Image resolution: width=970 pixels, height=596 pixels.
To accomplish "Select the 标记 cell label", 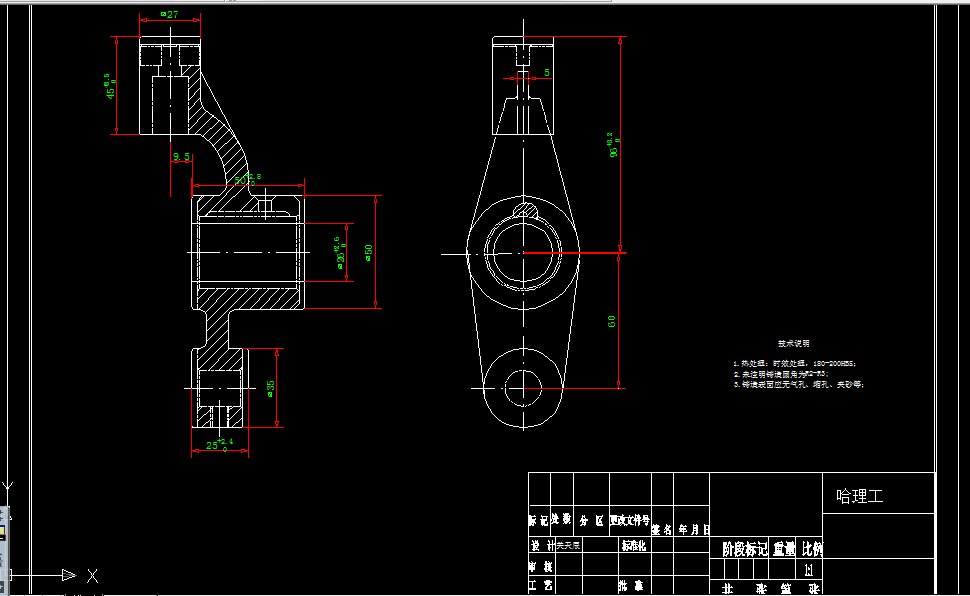I will tap(539, 520).
